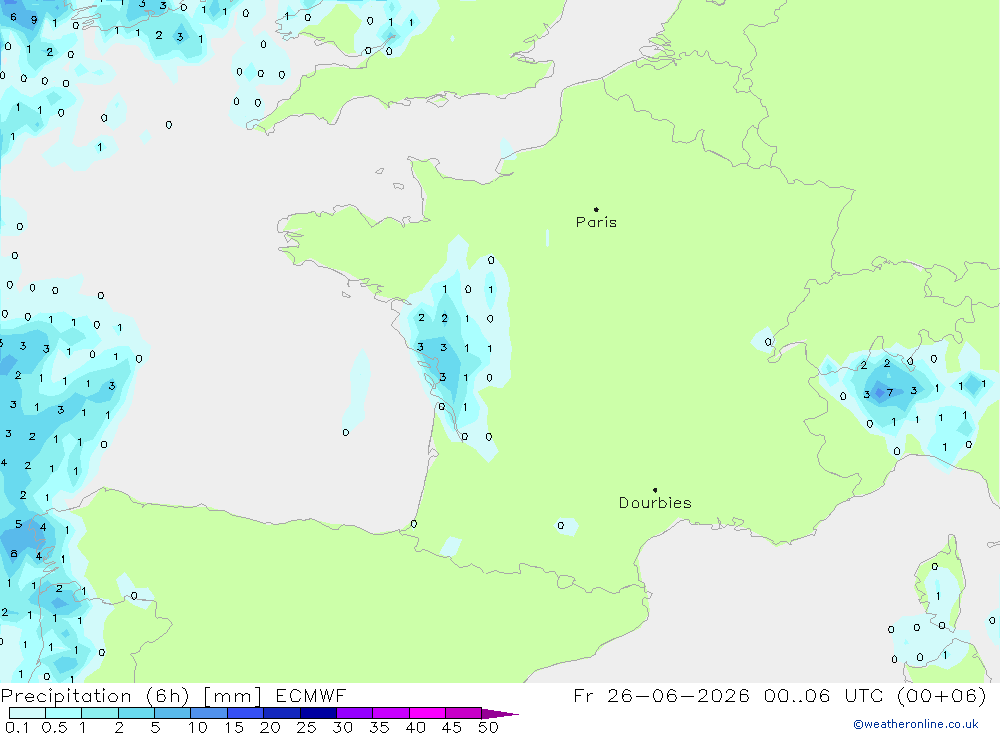Click the Paris city label
This screenshot has height=733, width=1000.
[596, 222]
